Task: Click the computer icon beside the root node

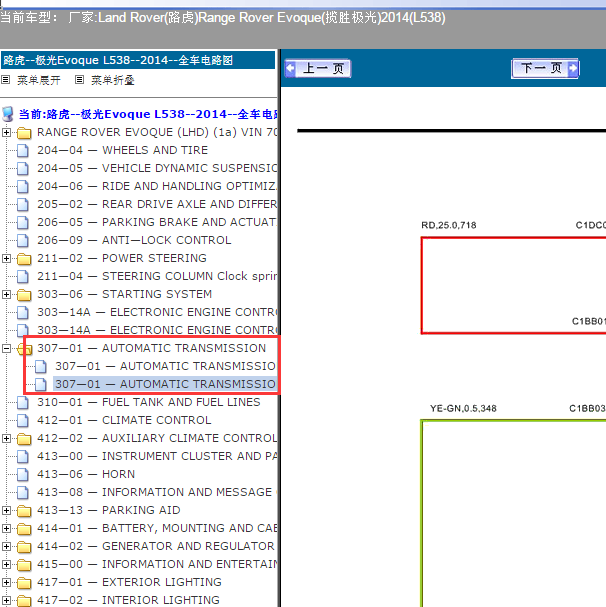Action: coord(8,114)
